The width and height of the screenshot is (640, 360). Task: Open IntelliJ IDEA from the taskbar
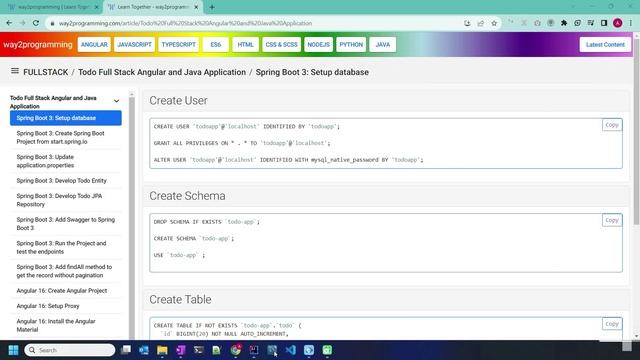pyautogui.click(x=254, y=350)
